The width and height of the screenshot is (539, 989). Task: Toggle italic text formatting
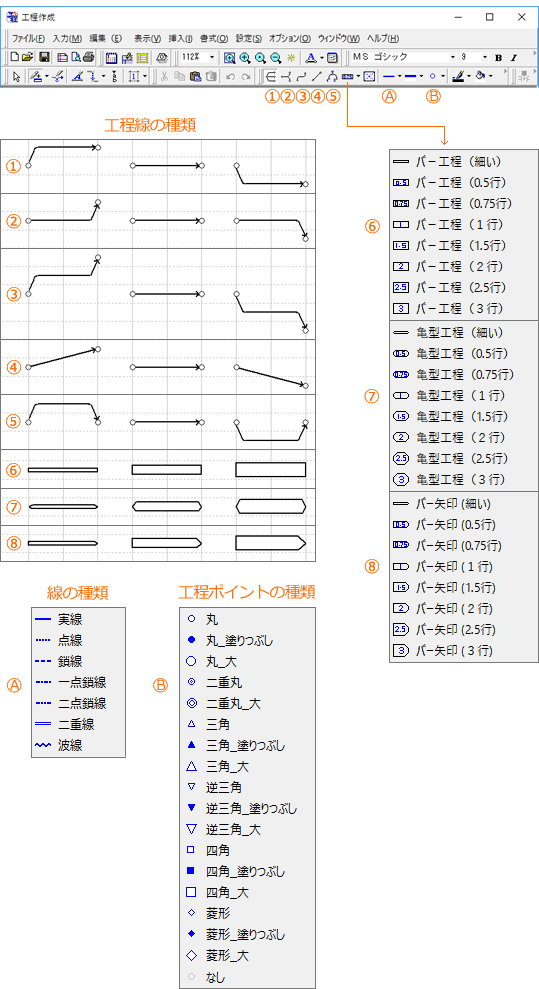click(514, 57)
